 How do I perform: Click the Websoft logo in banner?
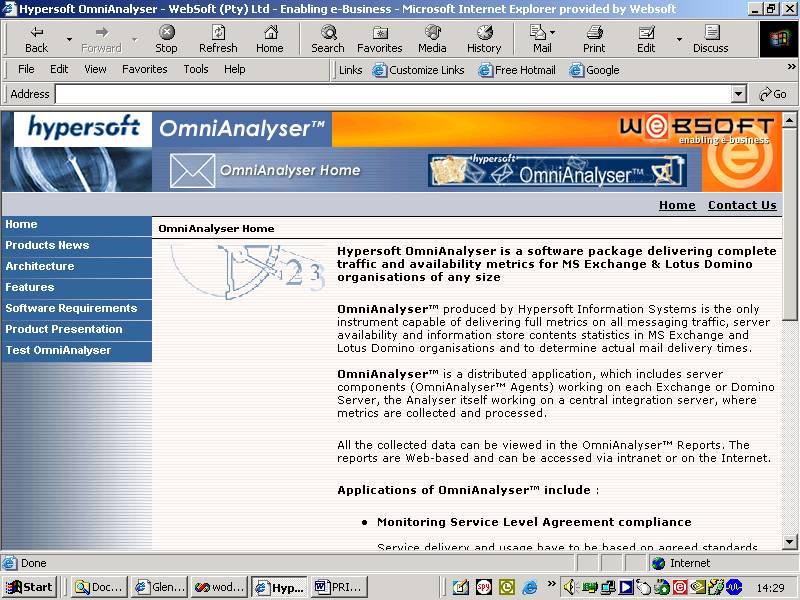tap(697, 130)
